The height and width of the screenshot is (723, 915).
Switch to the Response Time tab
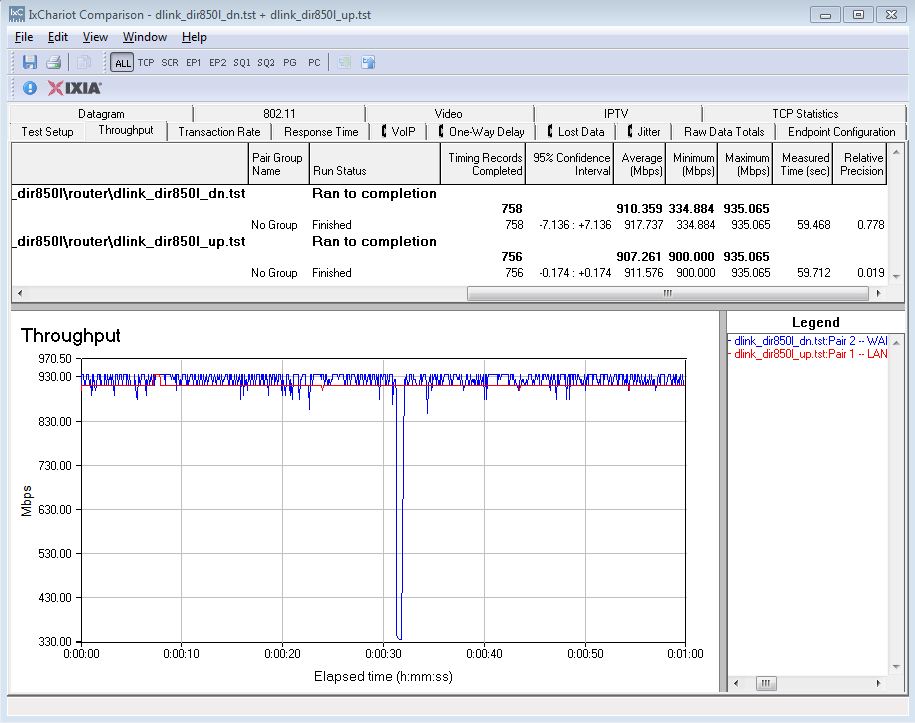pos(321,132)
